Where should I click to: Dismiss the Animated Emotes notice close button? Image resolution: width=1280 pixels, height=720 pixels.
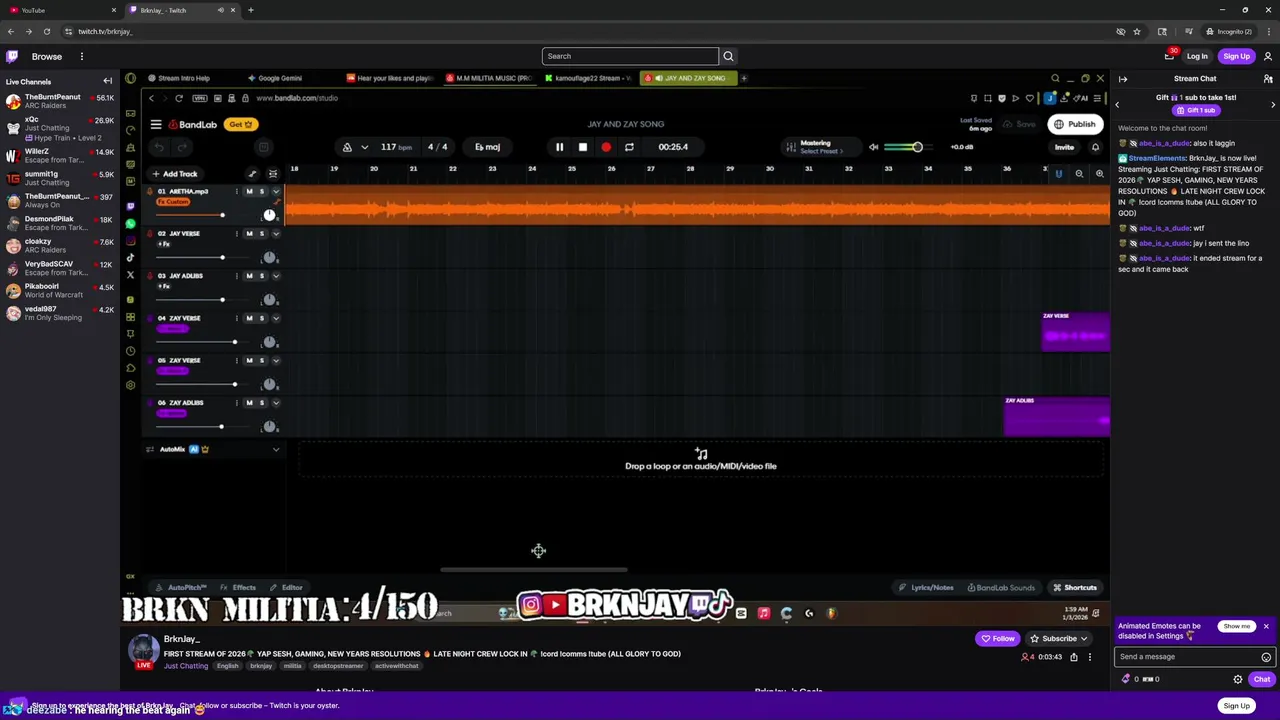tap(1265, 627)
